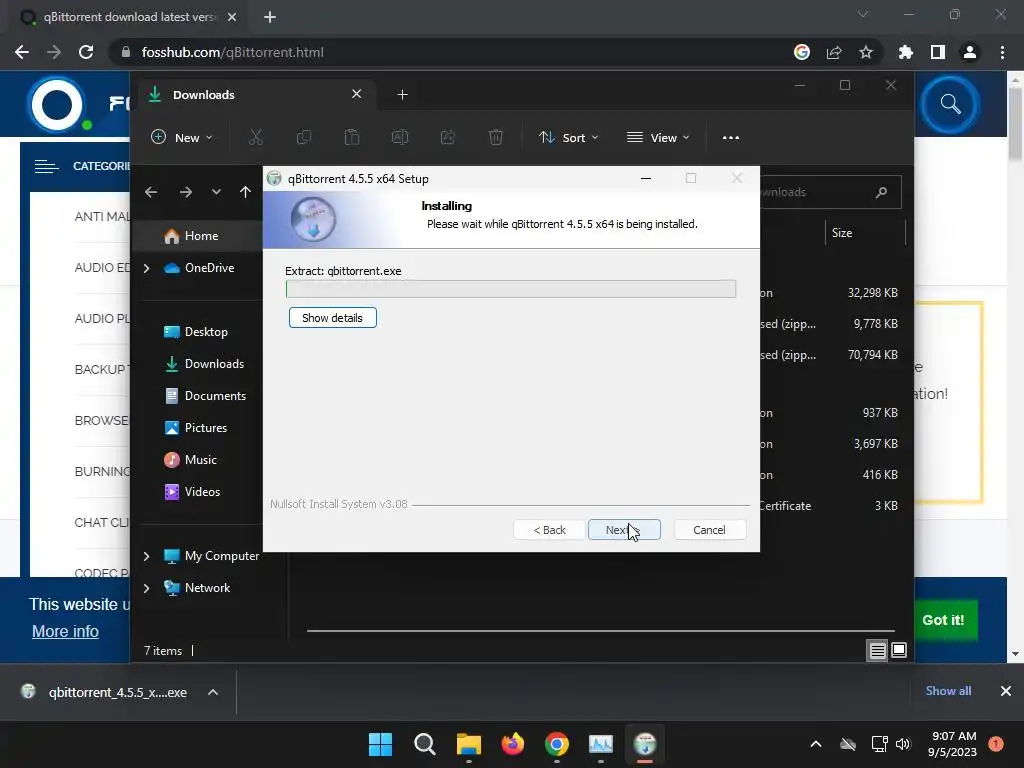Click the Chrome share page icon
The image size is (1024, 768).
pos(834,52)
